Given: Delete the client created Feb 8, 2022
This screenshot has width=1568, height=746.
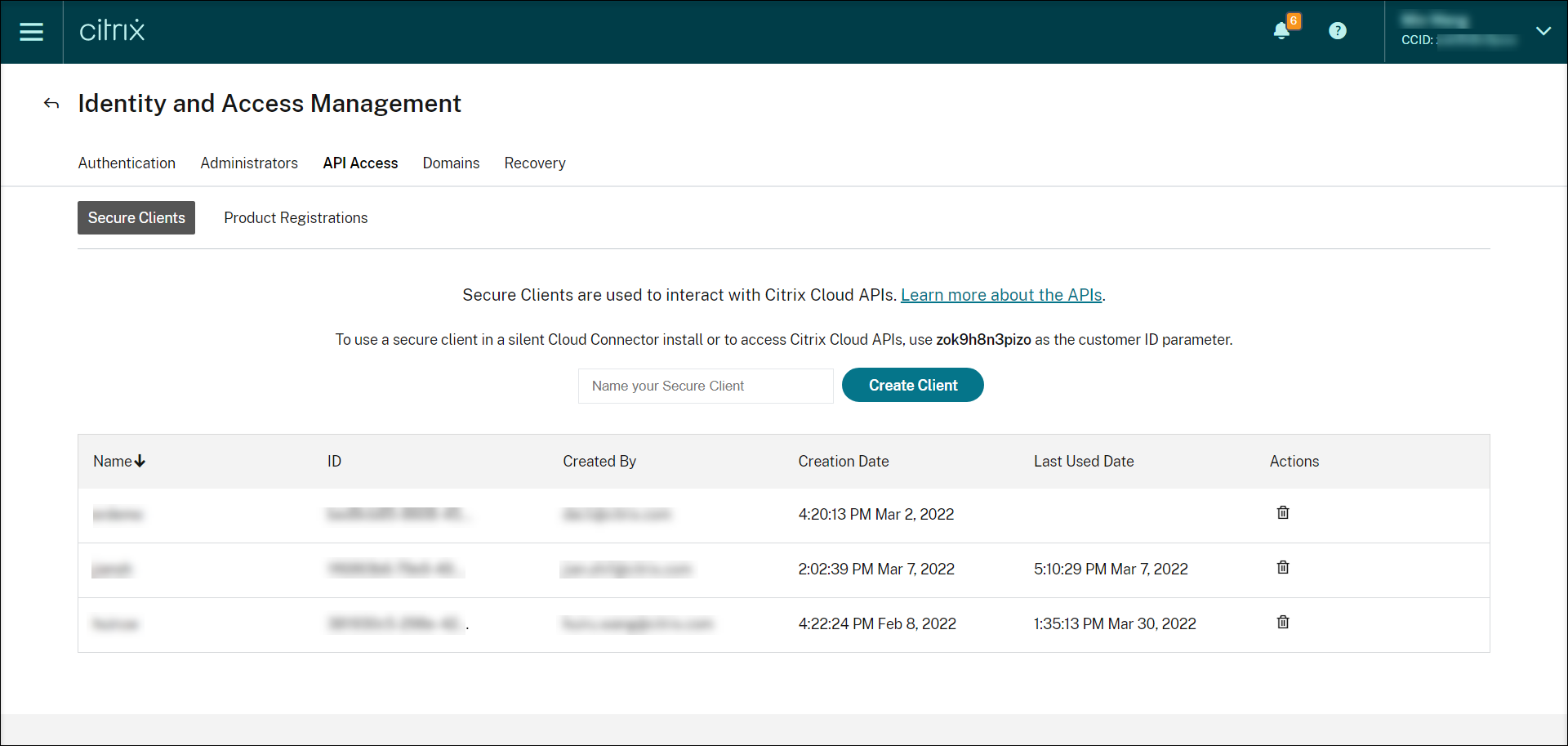Looking at the screenshot, I should [x=1282, y=623].
